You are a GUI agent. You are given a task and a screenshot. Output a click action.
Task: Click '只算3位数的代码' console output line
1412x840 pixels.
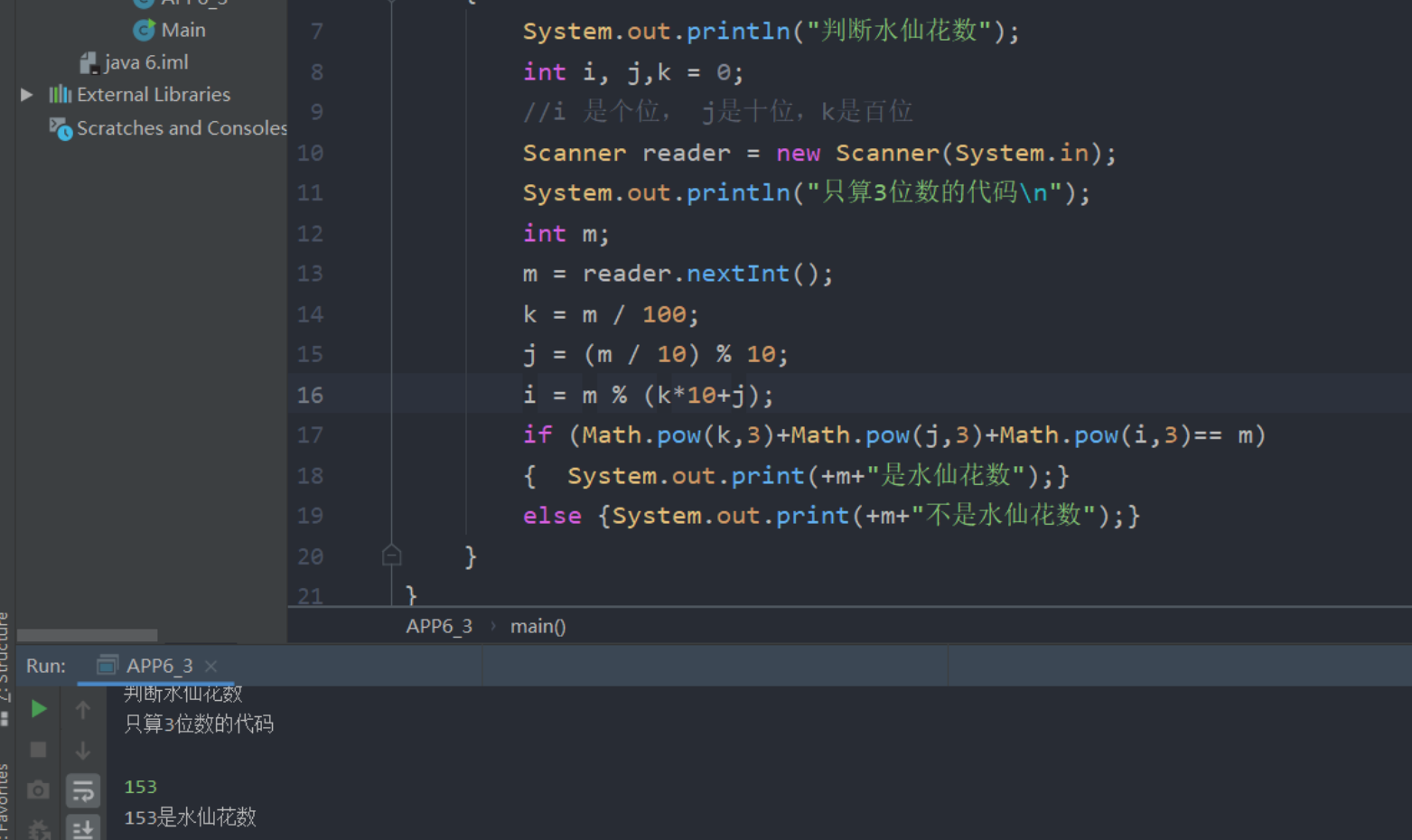click(x=199, y=723)
